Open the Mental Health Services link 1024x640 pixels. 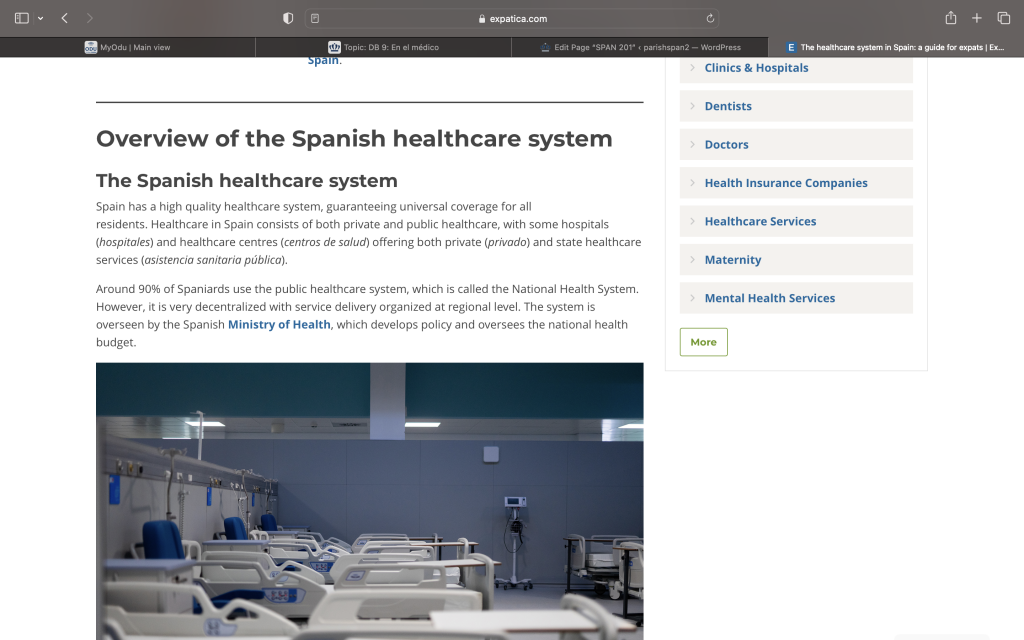[769, 298]
